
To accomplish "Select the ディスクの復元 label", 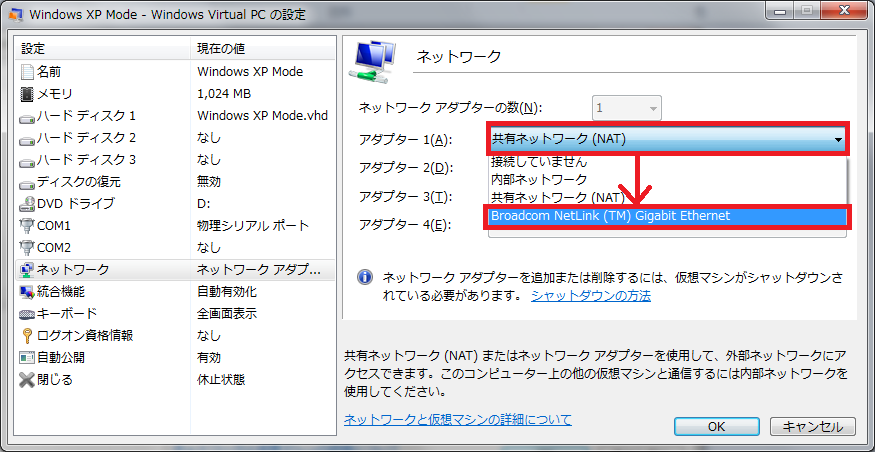I will (x=79, y=182).
